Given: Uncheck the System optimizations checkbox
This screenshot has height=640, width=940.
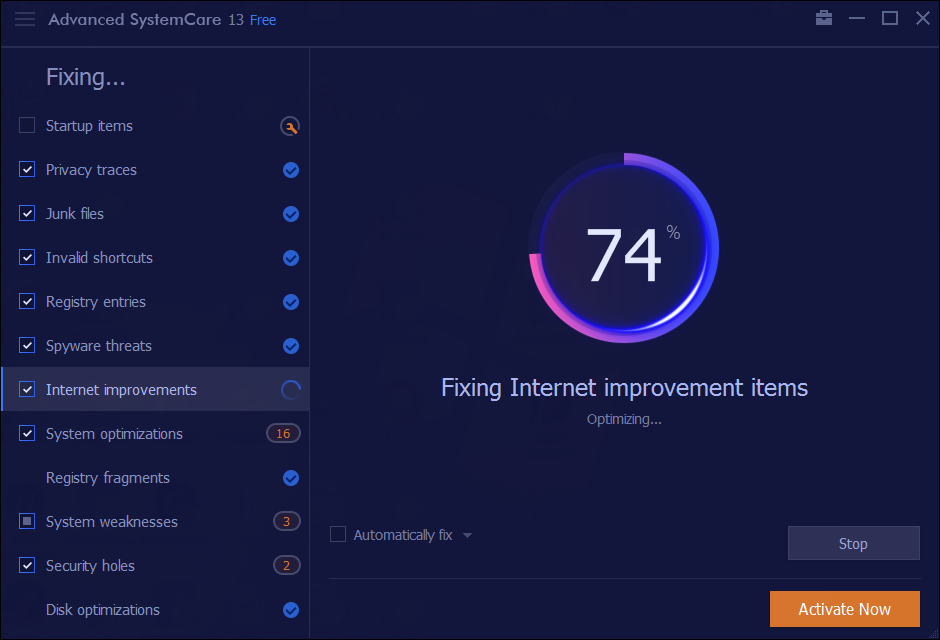Looking at the screenshot, I should [x=27, y=433].
